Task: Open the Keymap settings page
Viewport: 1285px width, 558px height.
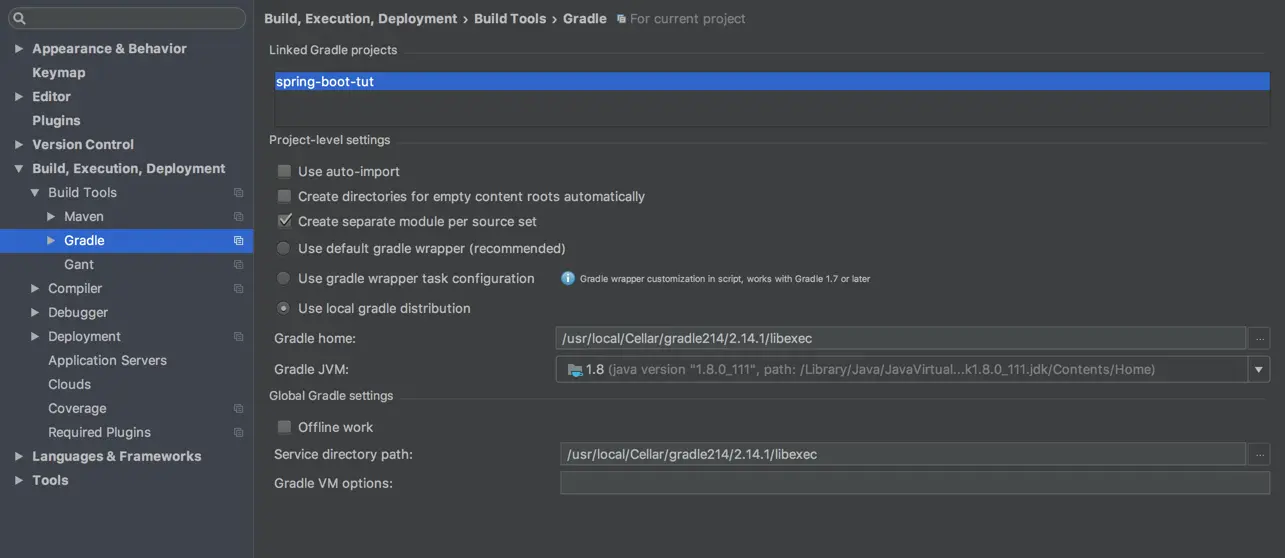Action: pyautogui.click(x=59, y=73)
